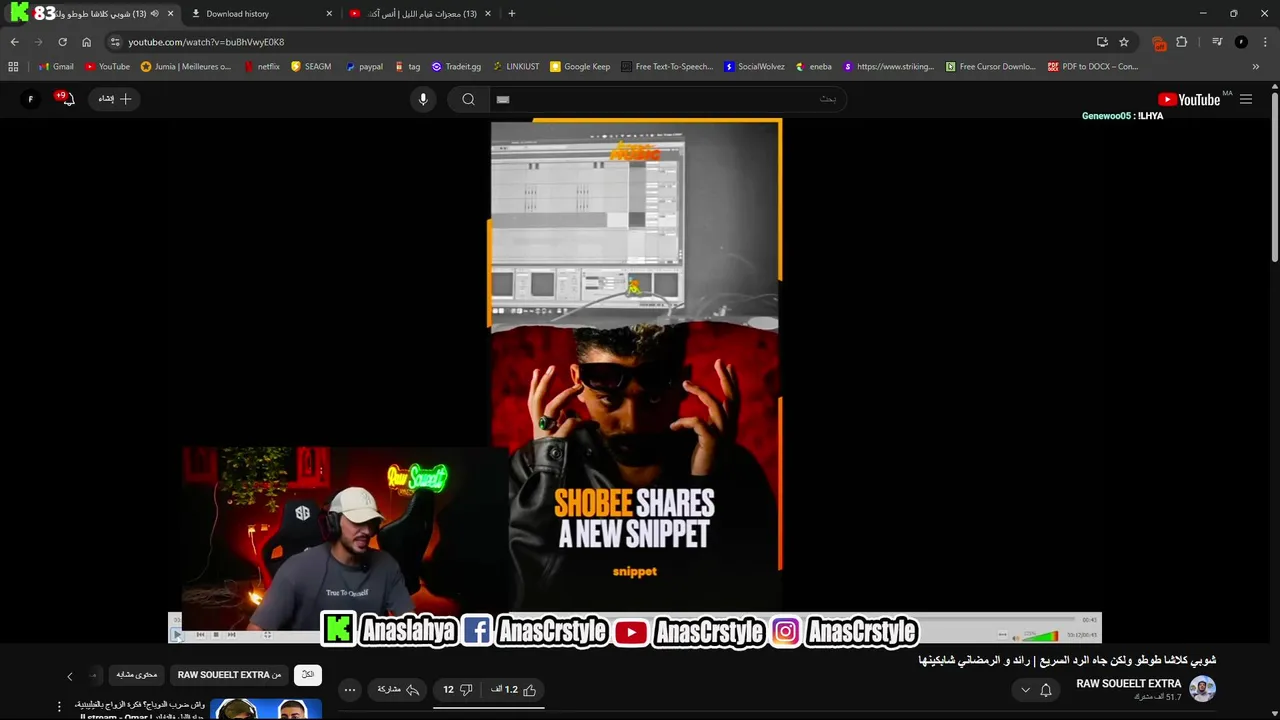Screen dimensions: 1280x720
Task: Open the browser home page icon
Action: click(86, 42)
